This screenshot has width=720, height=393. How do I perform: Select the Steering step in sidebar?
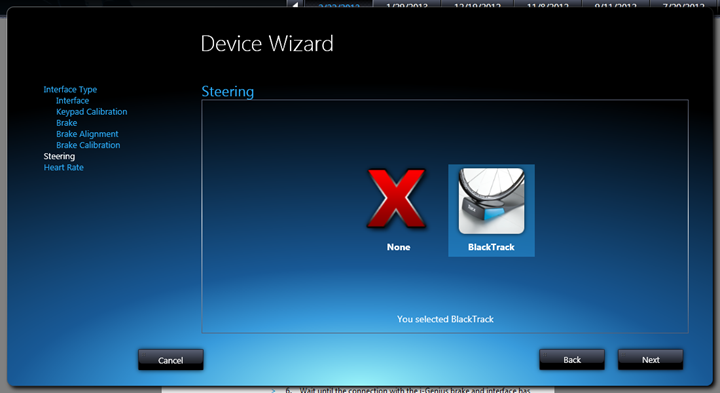[59, 157]
